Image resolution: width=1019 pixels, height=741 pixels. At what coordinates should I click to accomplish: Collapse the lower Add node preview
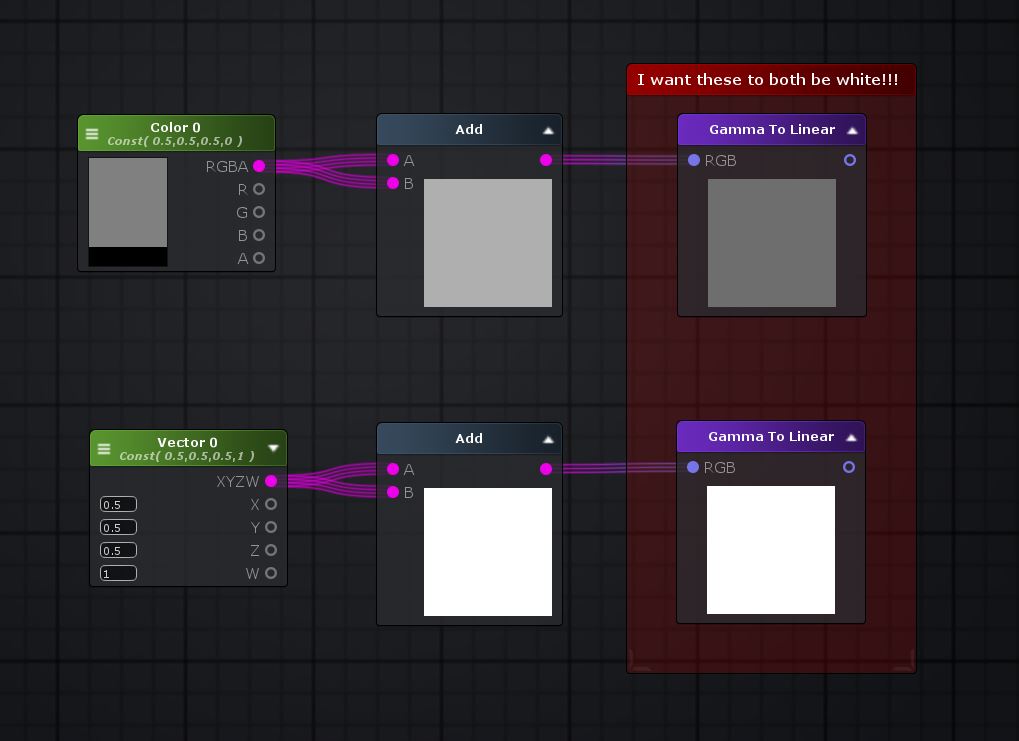click(548, 439)
